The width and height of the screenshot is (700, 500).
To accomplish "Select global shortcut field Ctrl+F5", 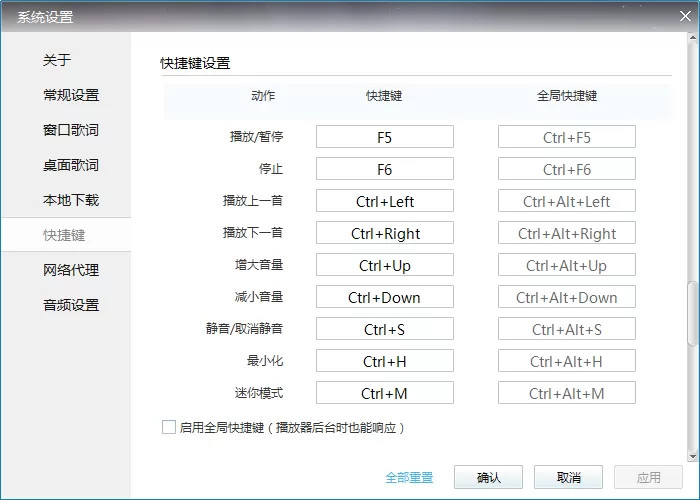I will (x=567, y=137).
